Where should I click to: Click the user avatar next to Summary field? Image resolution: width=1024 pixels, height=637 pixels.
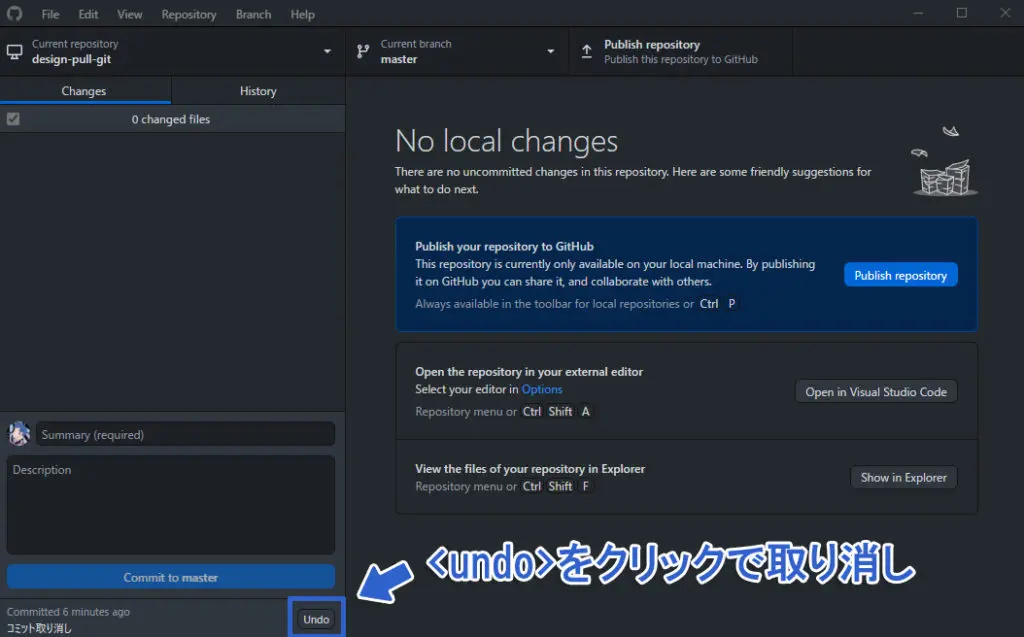[18, 433]
